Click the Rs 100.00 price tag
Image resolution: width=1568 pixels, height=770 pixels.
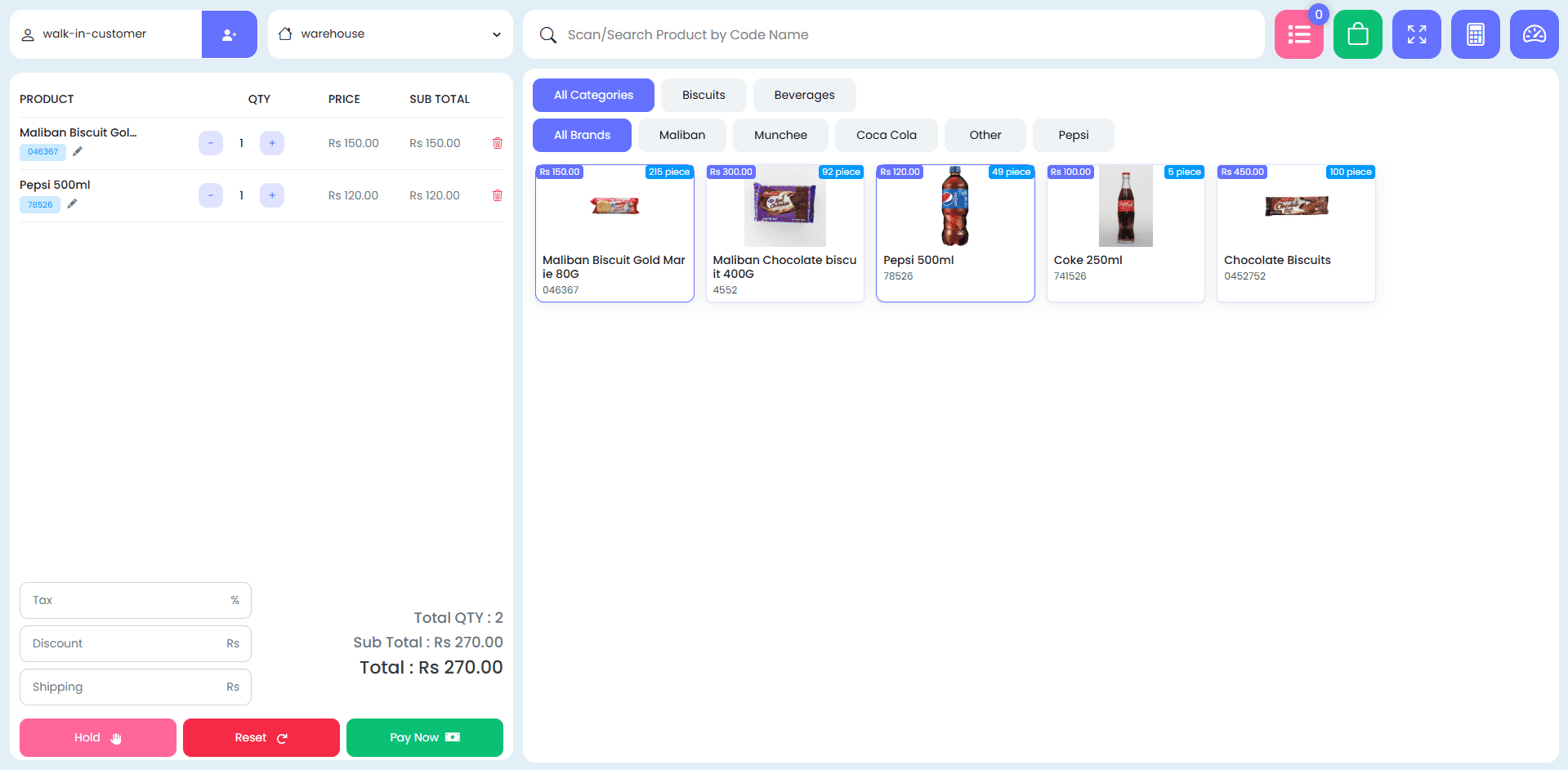[x=1070, y=172]
